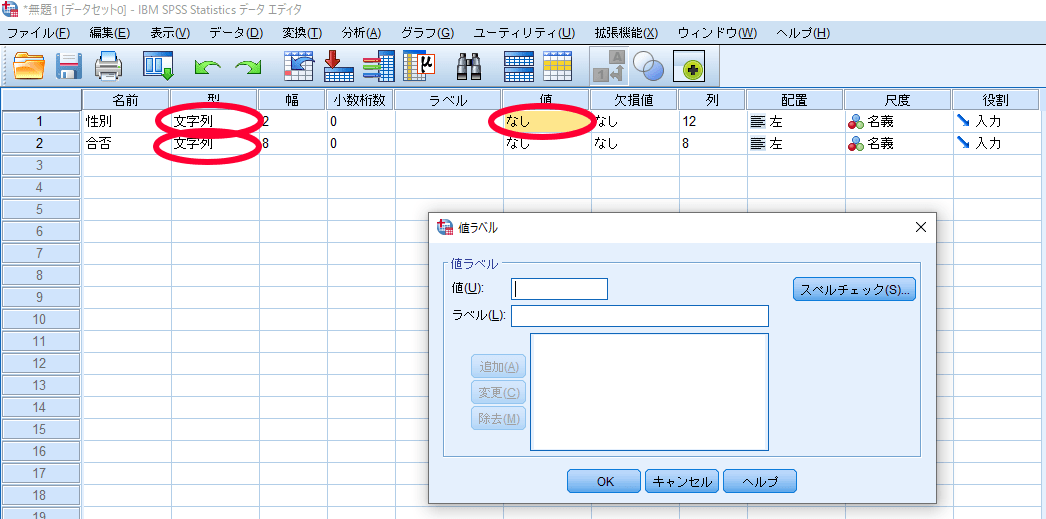The width and height of the screenshot is (1046, 519).
Task: Undo the last action with green left arrow
Action: pos(207,67)
